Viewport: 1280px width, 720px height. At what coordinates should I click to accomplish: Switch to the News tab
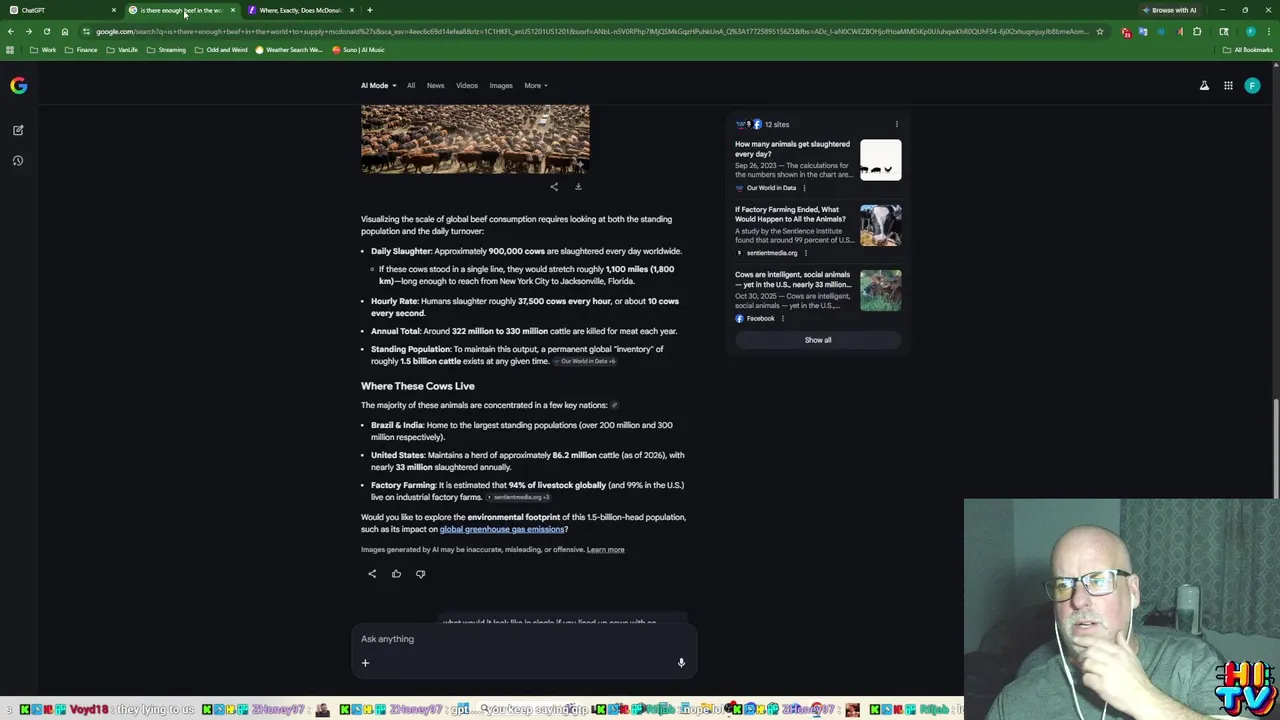coord(436,85)
